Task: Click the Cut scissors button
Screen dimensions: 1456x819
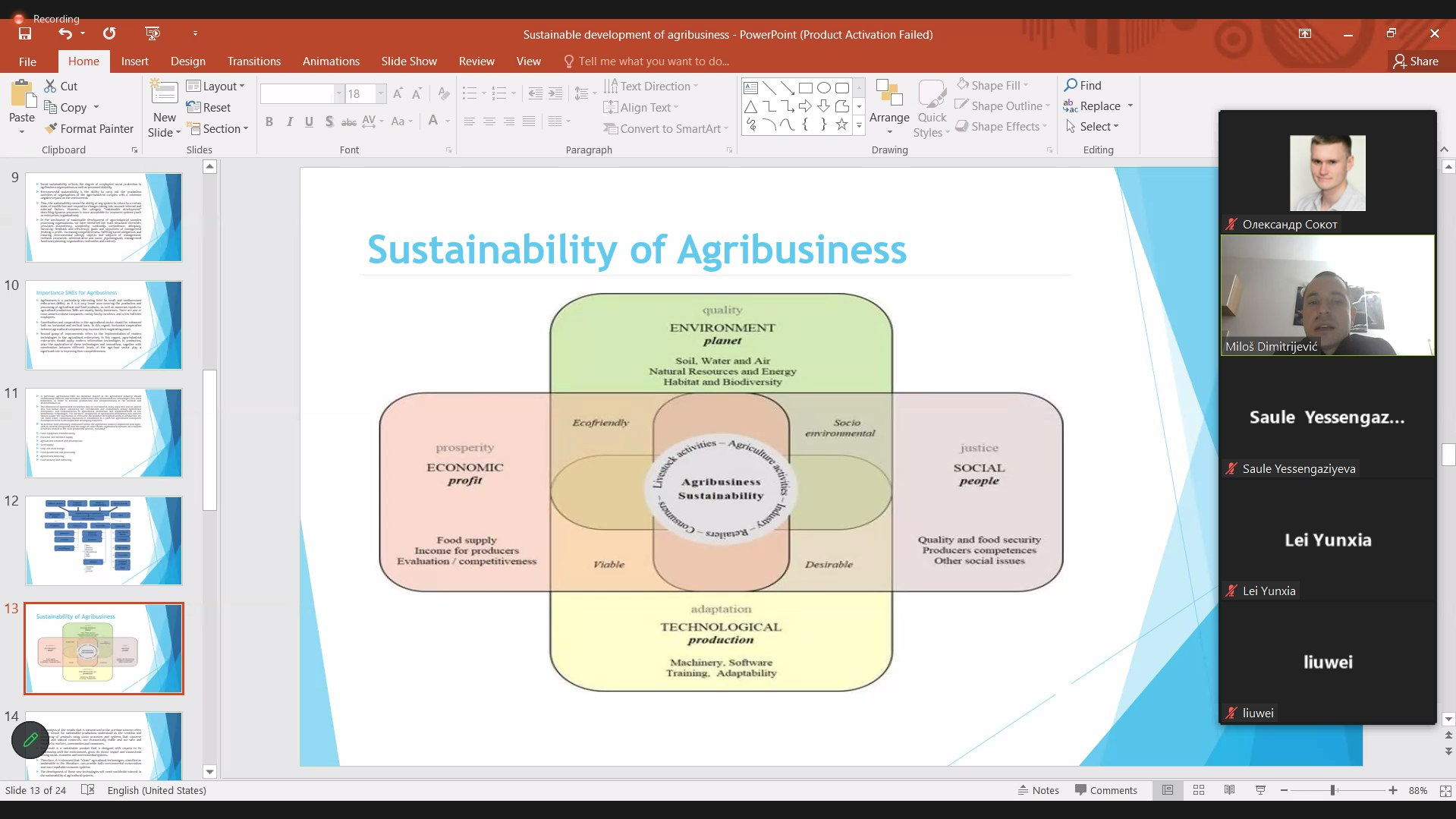Action: (61, 86)
